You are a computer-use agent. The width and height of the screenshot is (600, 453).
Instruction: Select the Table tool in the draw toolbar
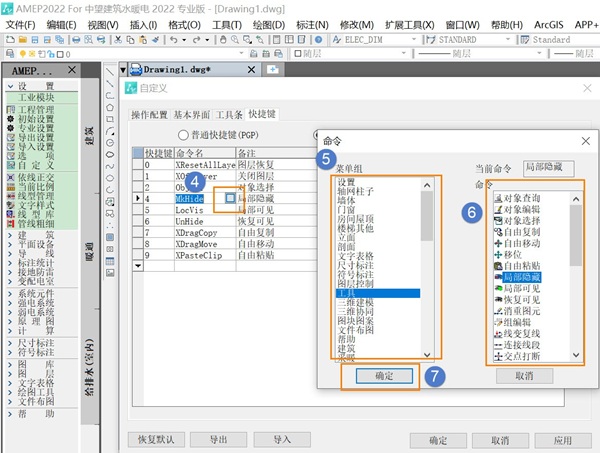point(110,261)
